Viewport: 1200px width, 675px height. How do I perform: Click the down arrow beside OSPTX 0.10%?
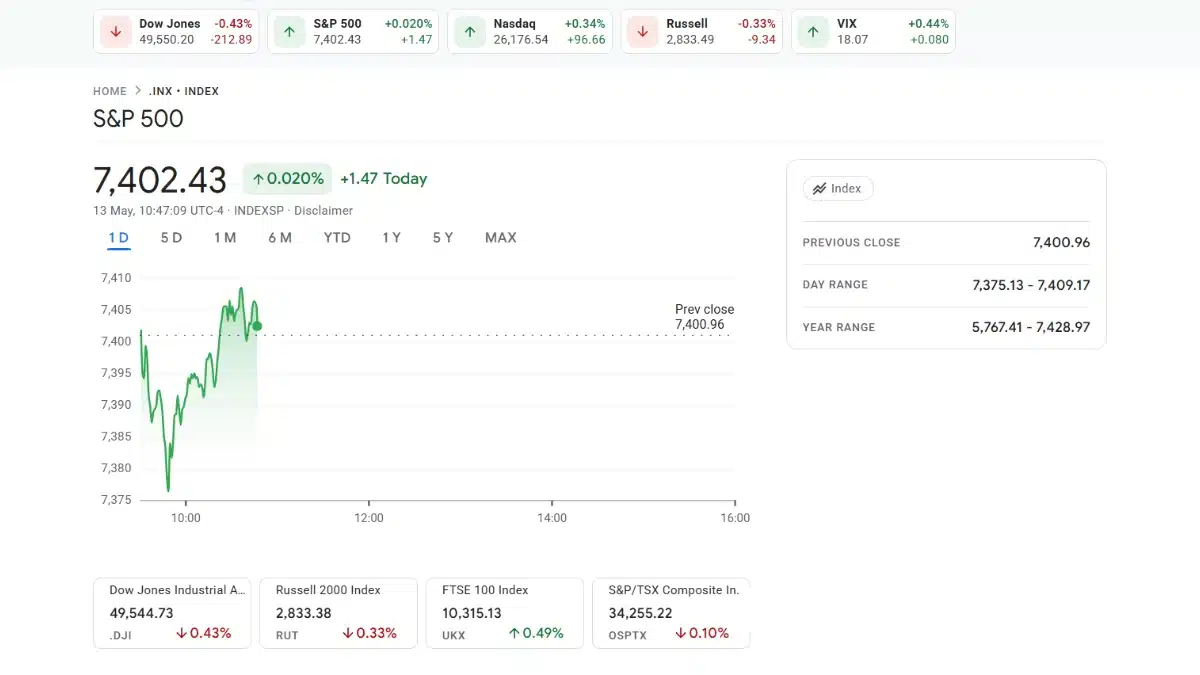(x=681, y=633)
